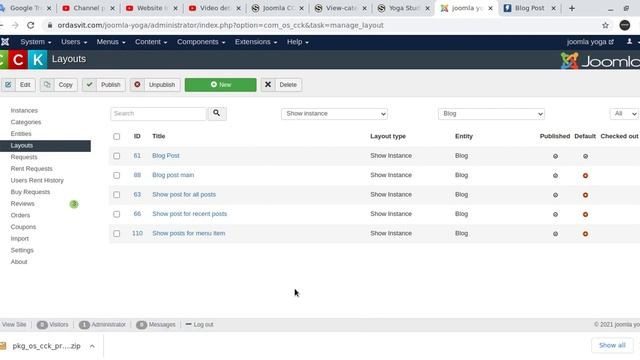Open a new browser tab

571,8
